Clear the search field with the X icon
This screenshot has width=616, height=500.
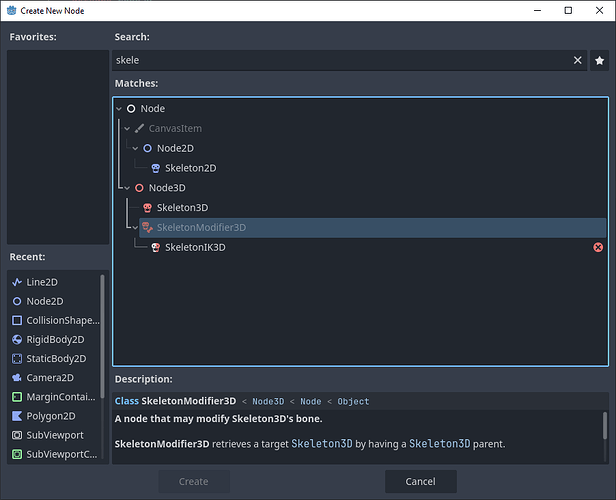577,60
